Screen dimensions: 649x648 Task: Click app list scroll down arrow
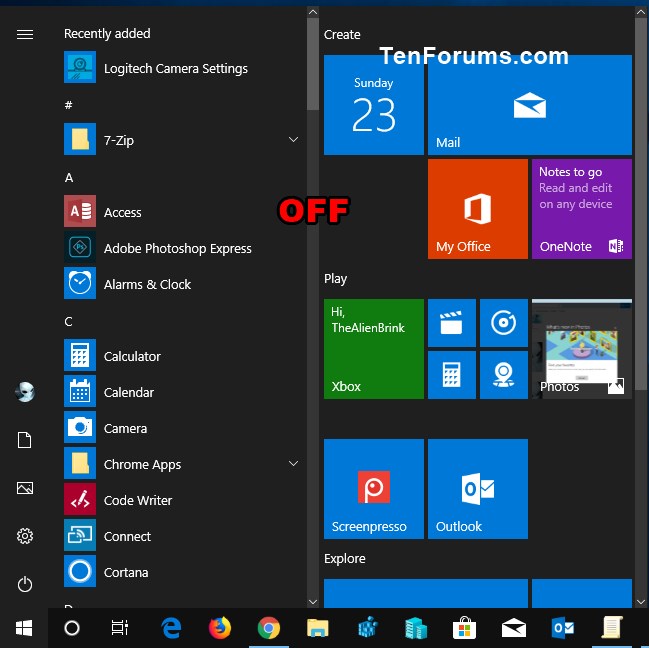(x=313, y=602)
